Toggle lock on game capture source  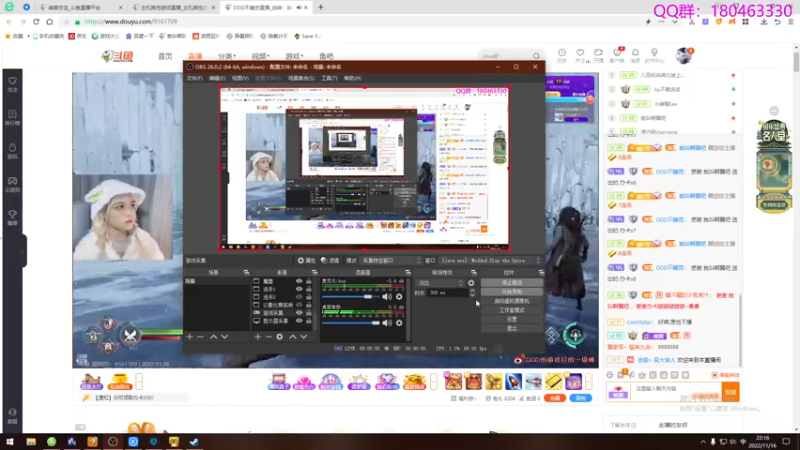coord(309,313)
